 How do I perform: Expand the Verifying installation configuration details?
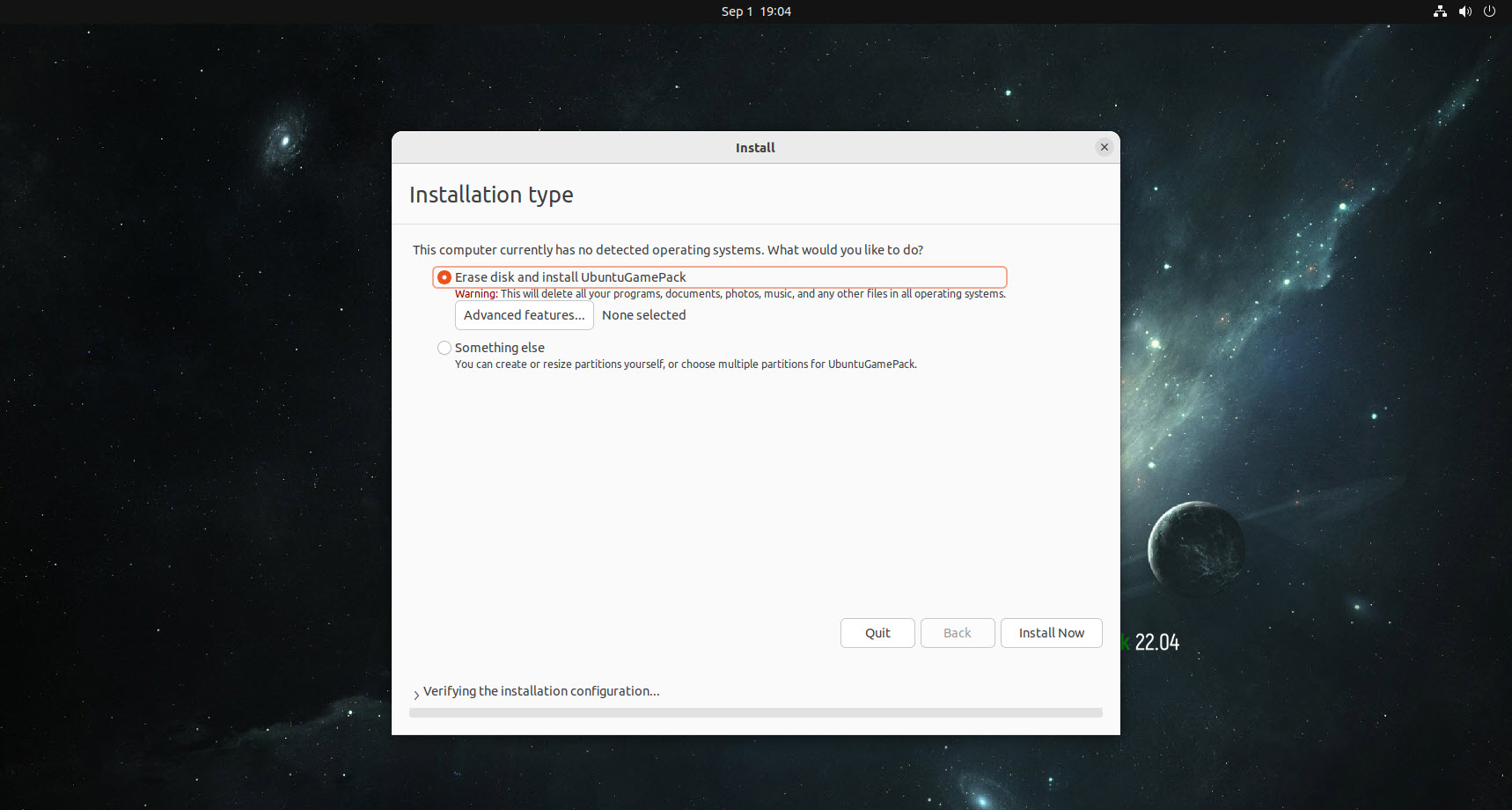[x=416, y=695]
